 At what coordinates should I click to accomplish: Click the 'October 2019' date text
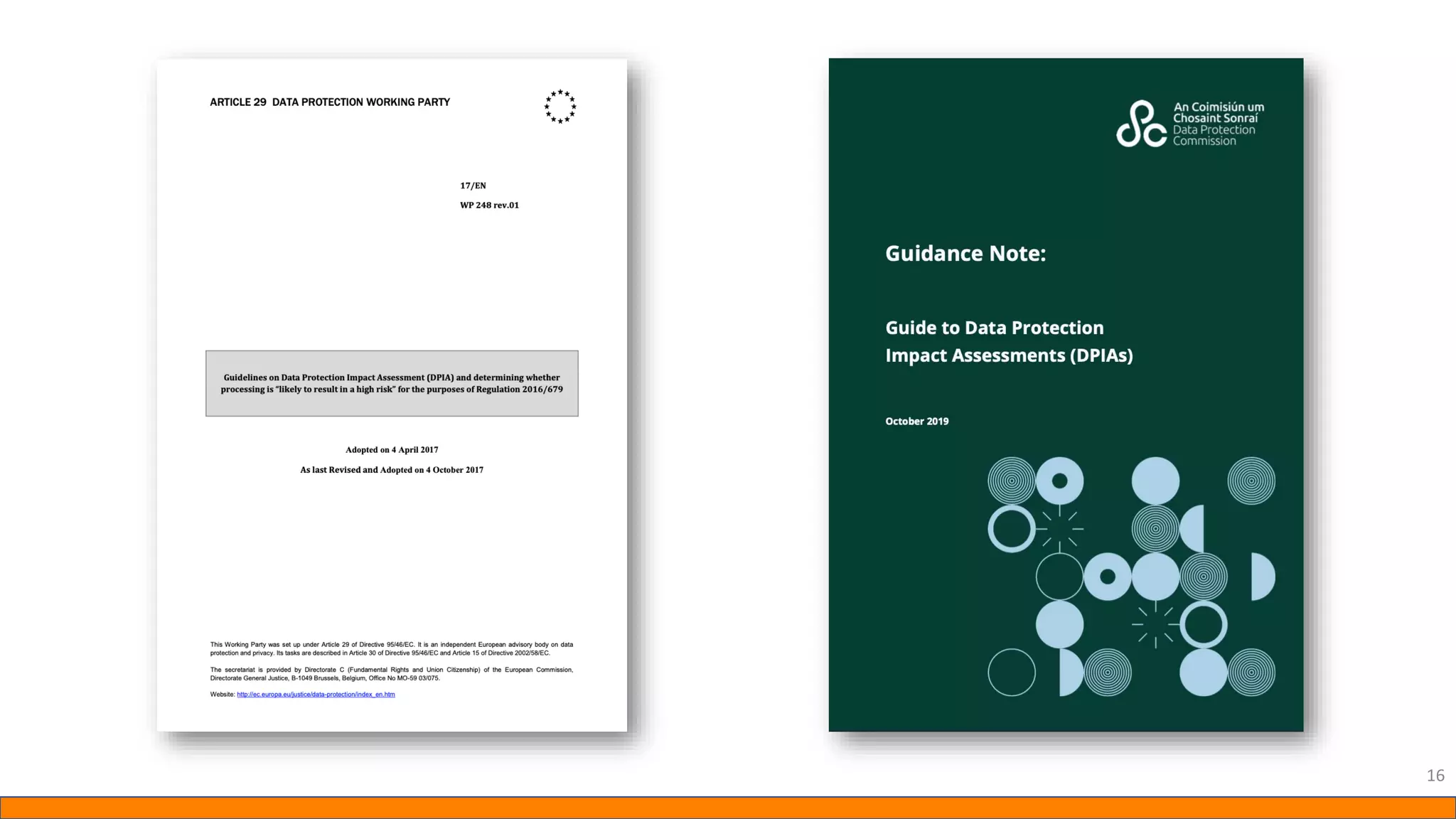pos(916,422)
